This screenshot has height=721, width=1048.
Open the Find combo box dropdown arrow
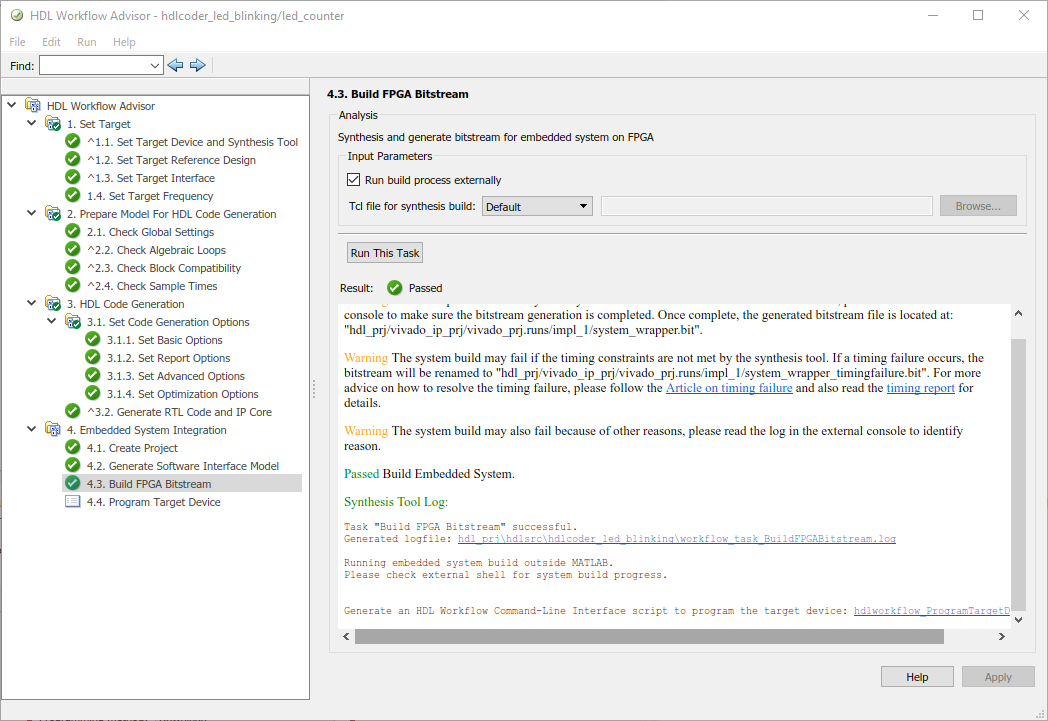tap(154, 66)
